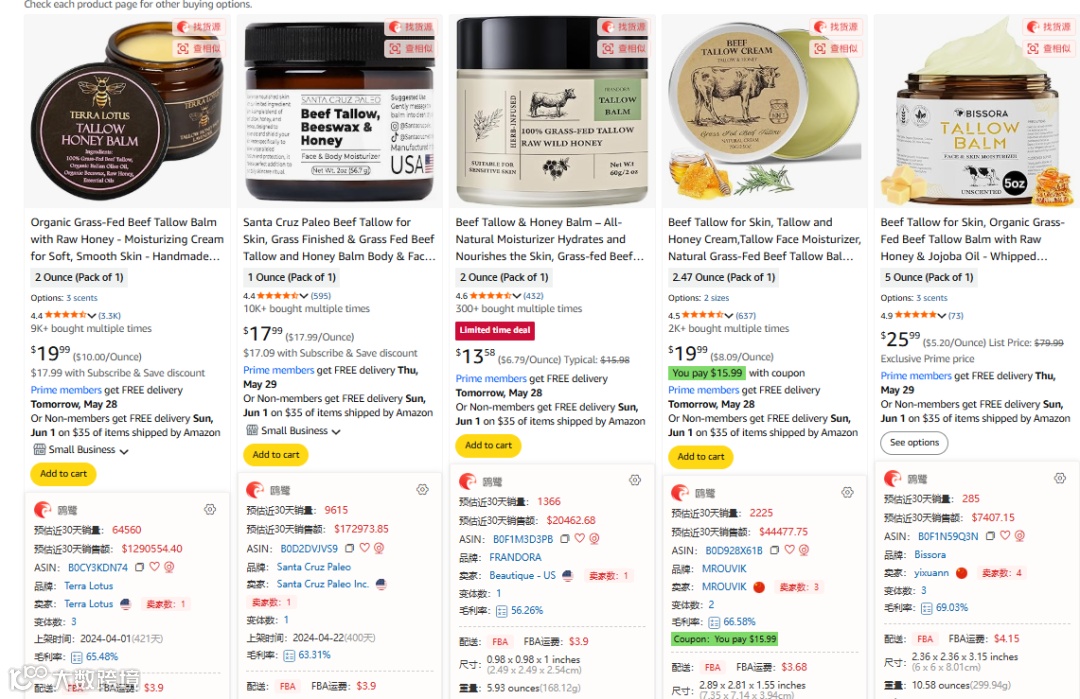This screenshot has width=1080, height=699.
Task: Open settings gear in FRANDORA data panel
Action: (635, 480)
